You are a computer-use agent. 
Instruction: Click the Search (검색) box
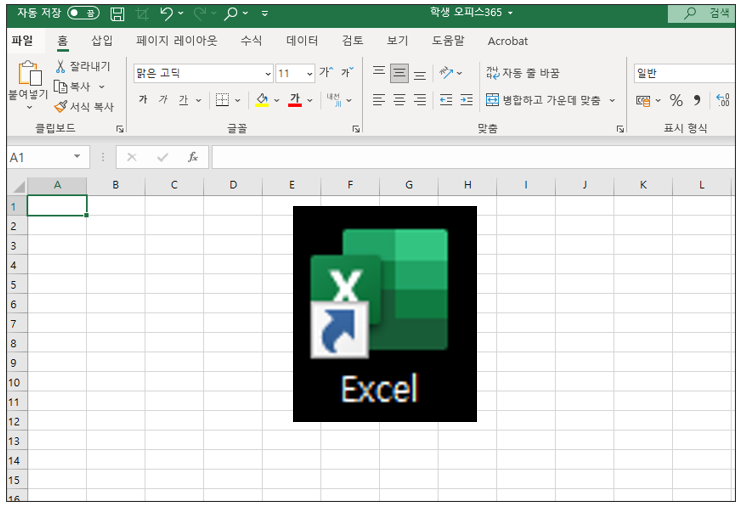(701, 13)
